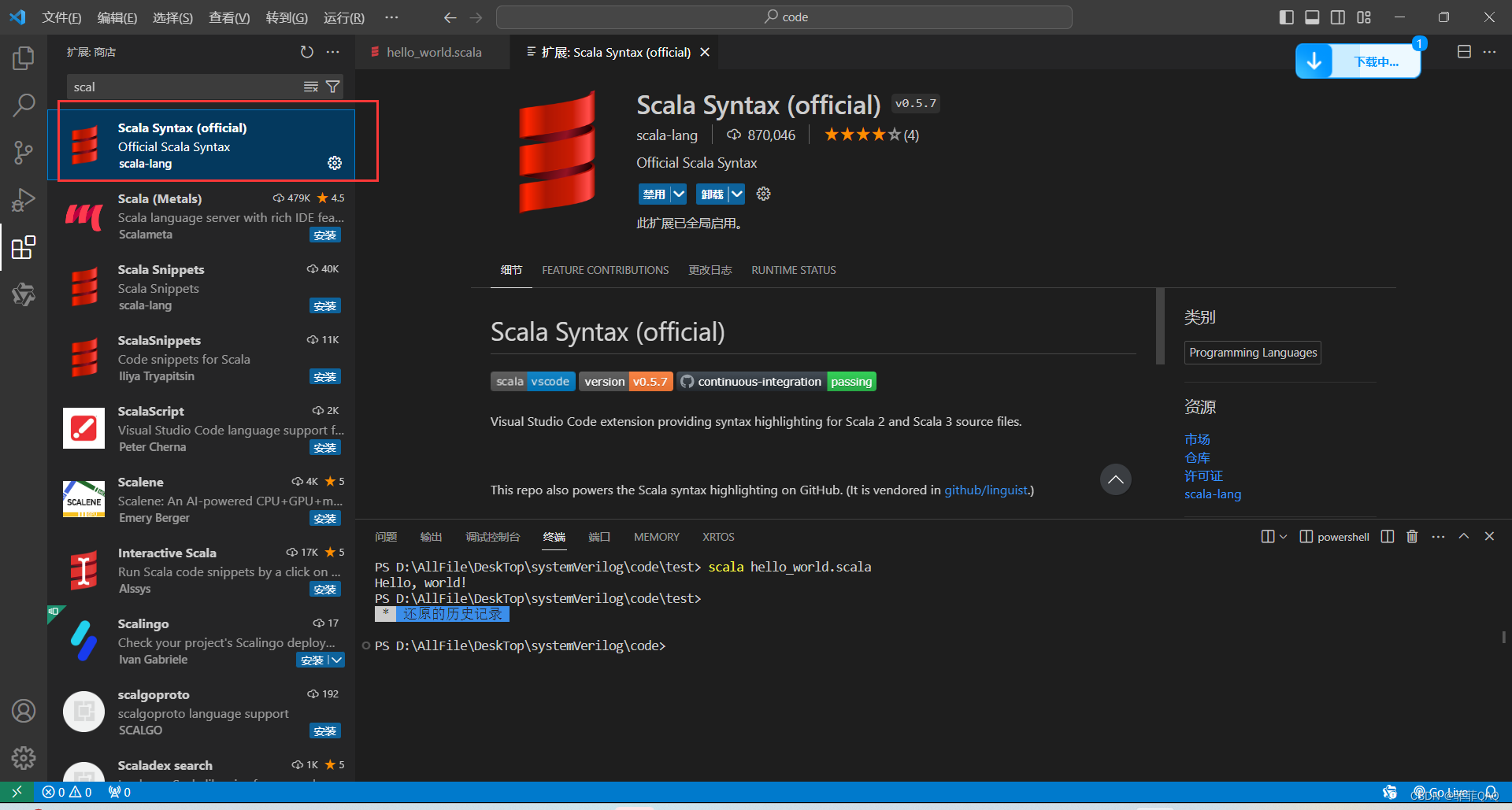
Task: Switch to the 问题 panel tab
Action: [386, 537]
